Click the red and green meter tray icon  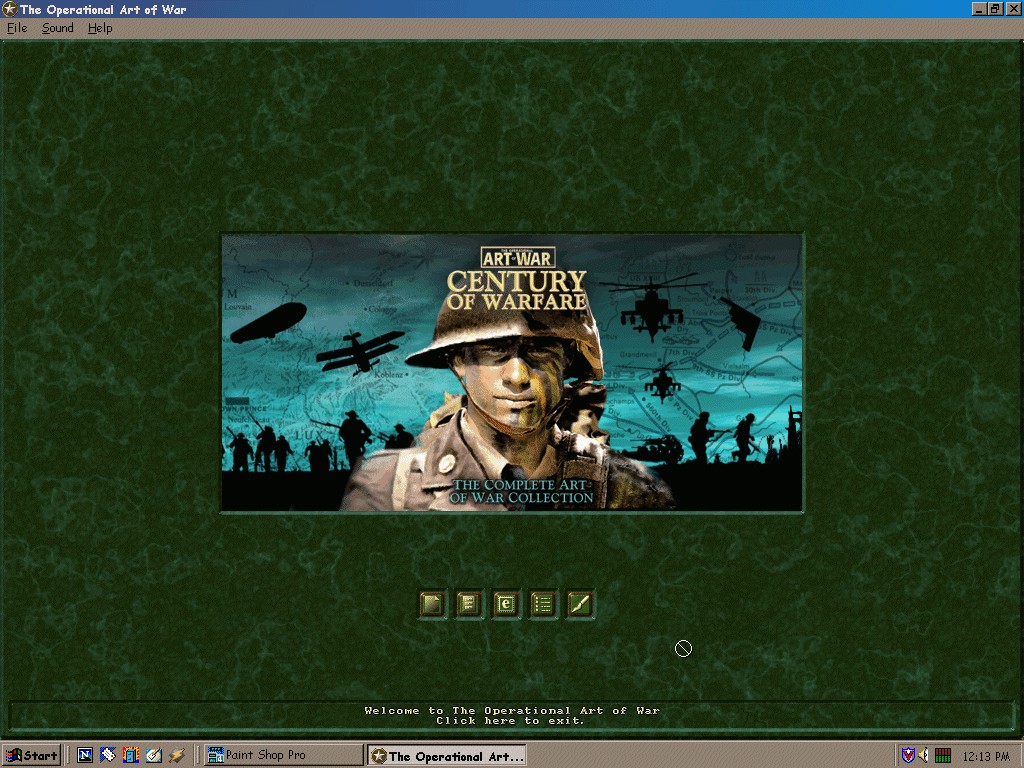point(942,756)
